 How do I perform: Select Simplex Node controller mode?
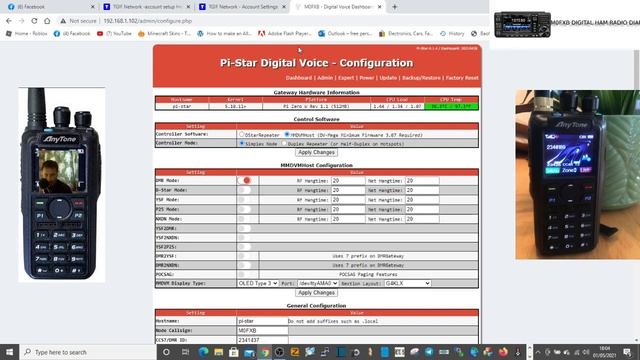[x=242, y=143]
